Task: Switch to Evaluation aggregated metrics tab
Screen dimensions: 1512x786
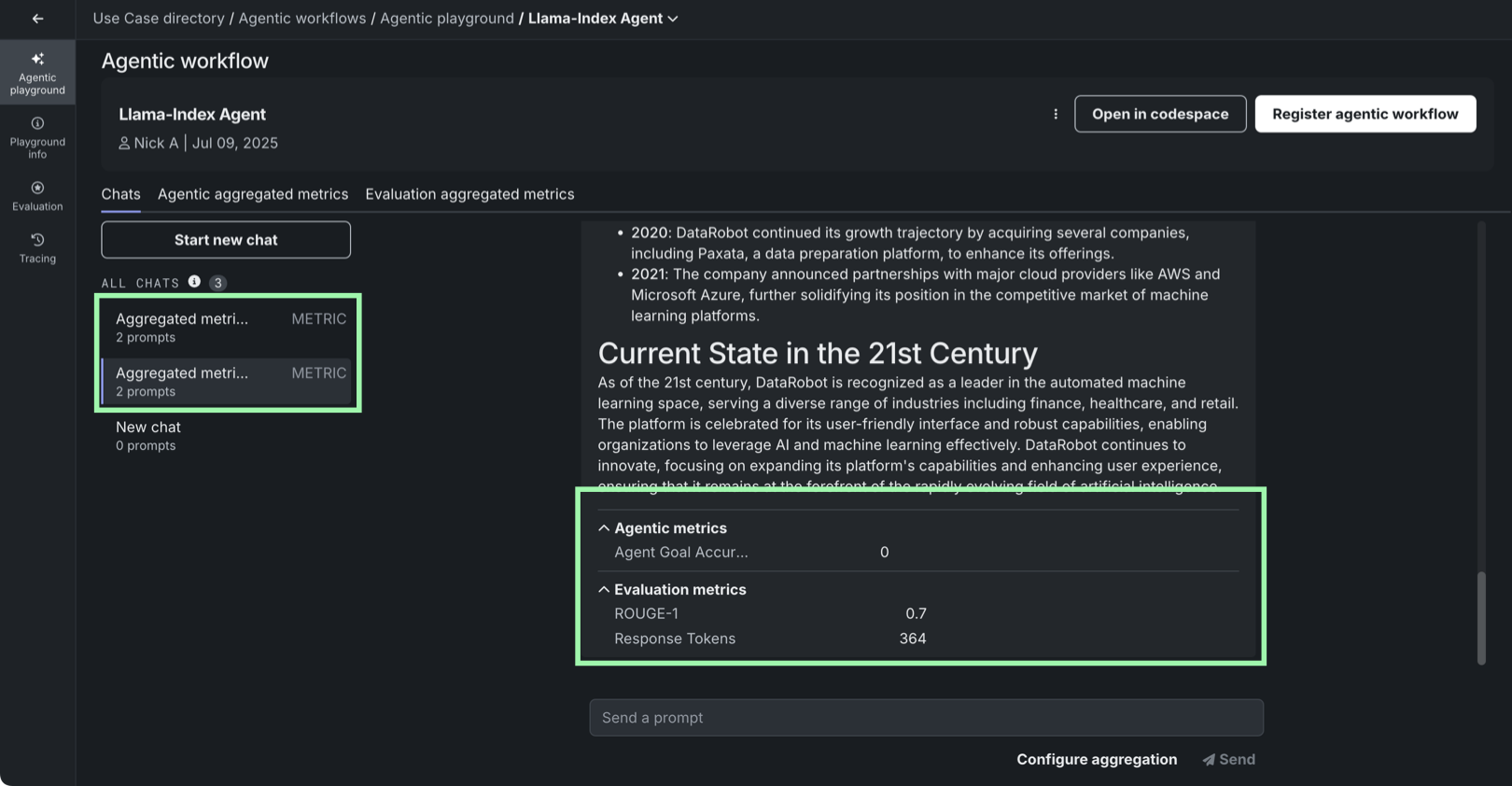Action: (469, 194)
